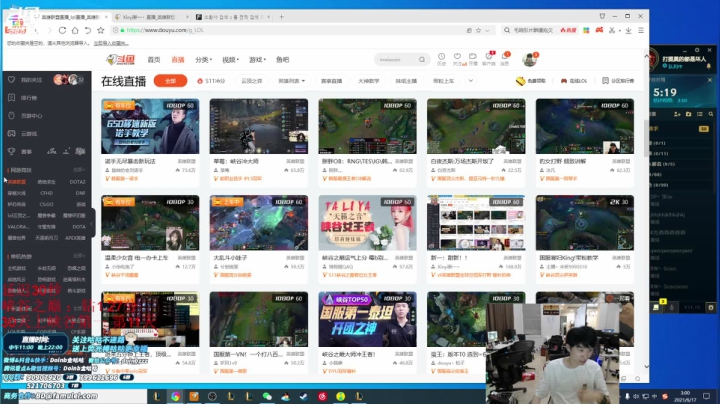This screenshot has height=404, width=720.
Task: Open the notification center on taskbar
Action: (x=706, y=396)
